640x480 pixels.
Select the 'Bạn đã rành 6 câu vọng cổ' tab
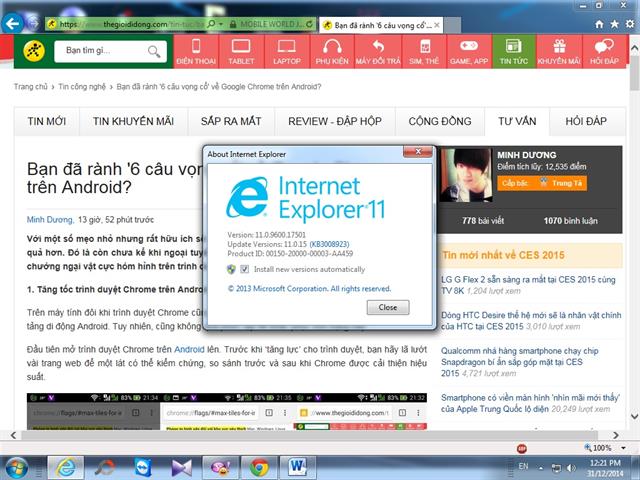(380, 25)
